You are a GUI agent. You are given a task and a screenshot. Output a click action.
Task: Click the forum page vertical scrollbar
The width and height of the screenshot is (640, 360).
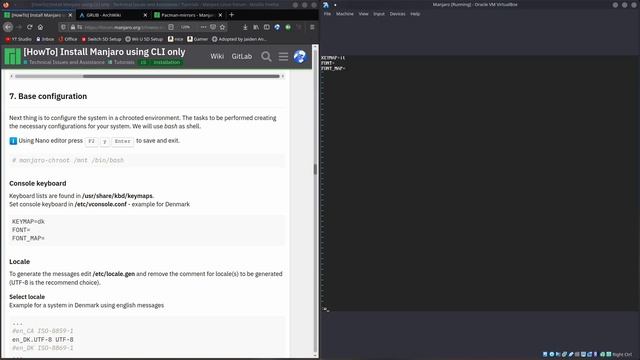pos(315,202)
